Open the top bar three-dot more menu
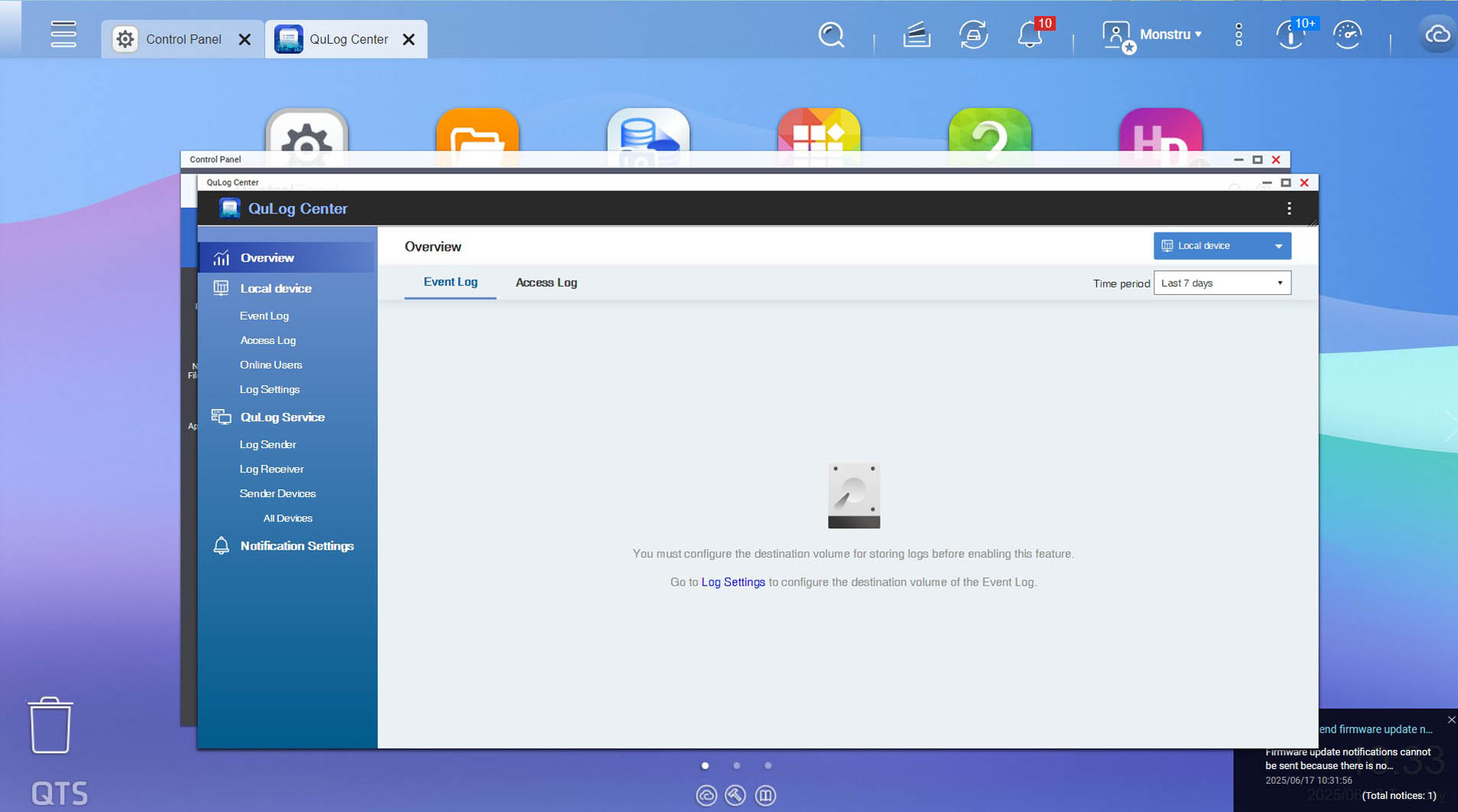1458x812 pixels. coord(1239,34)
